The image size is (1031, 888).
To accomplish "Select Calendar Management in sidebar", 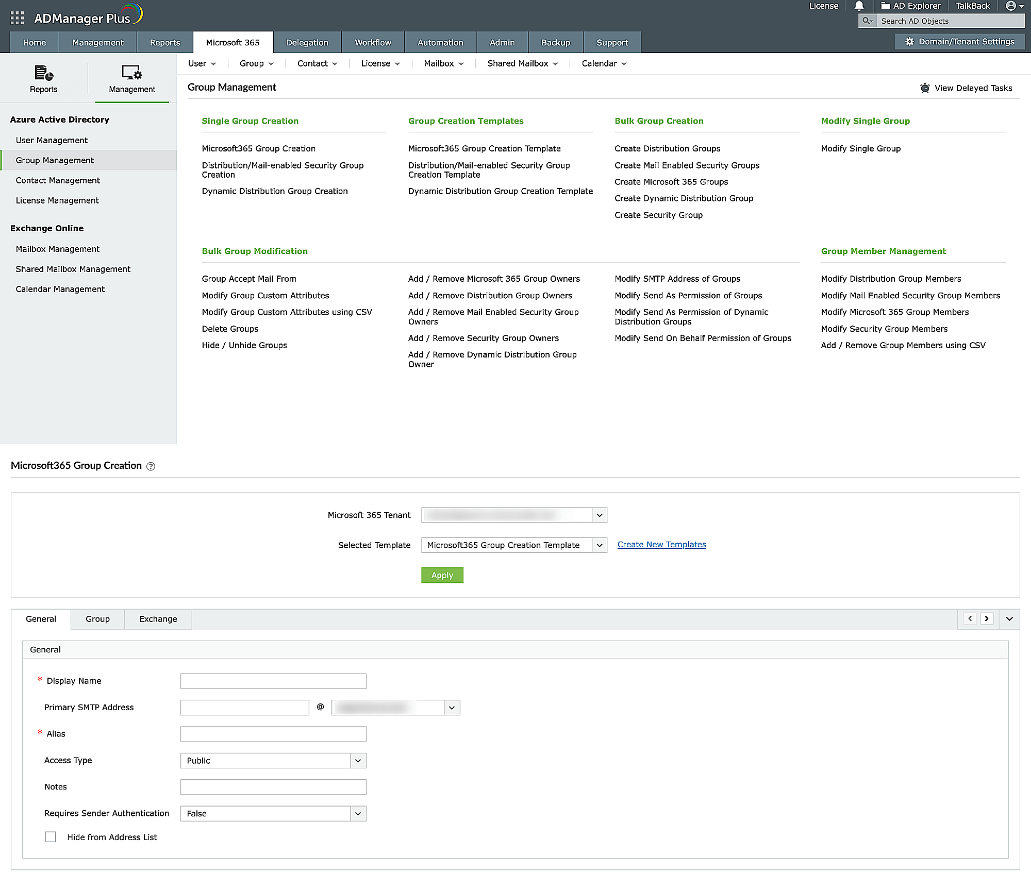I will point(60,289).
